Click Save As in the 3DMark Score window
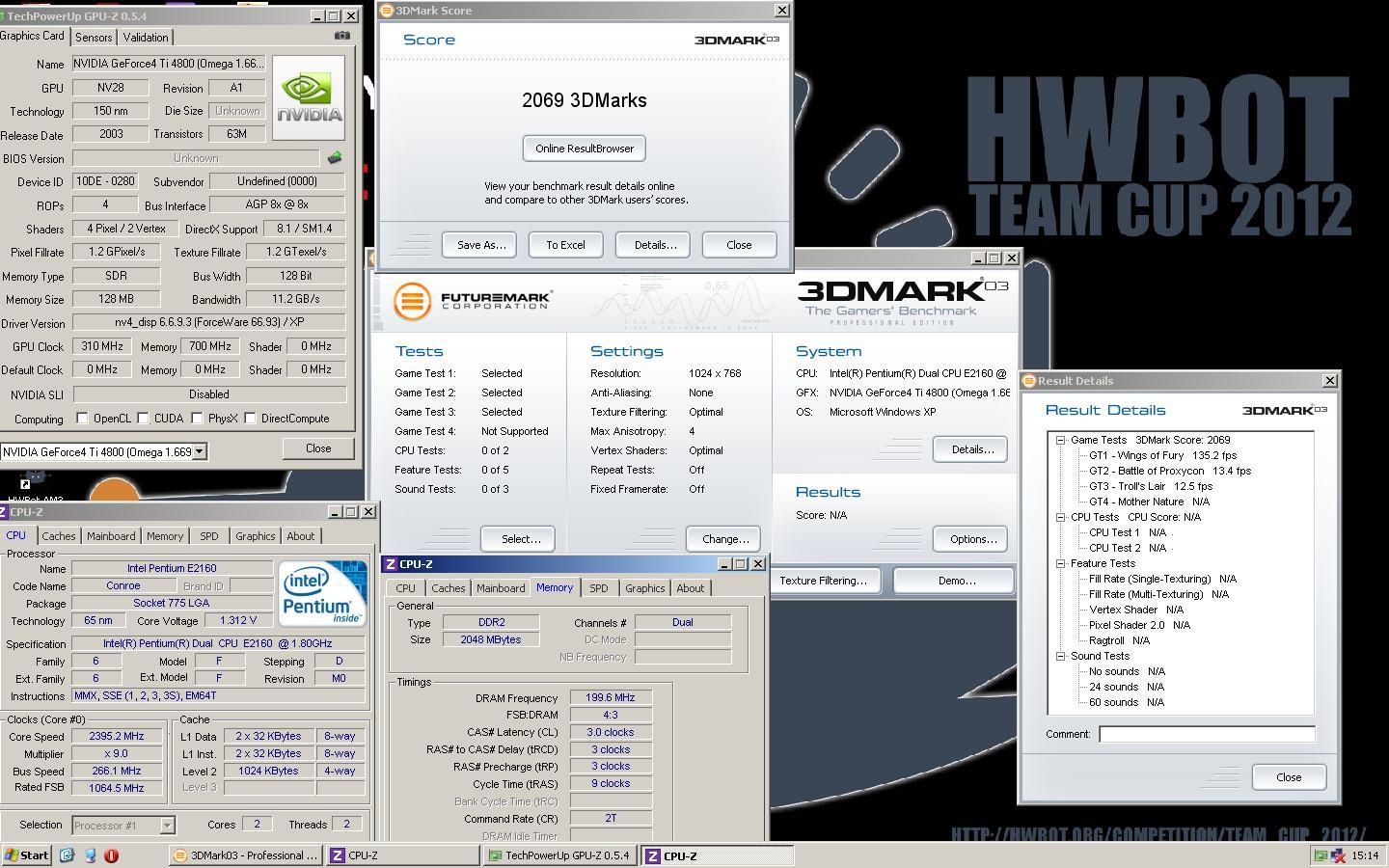The width and height of the screenshot is (1389, 868). point(480,245)
